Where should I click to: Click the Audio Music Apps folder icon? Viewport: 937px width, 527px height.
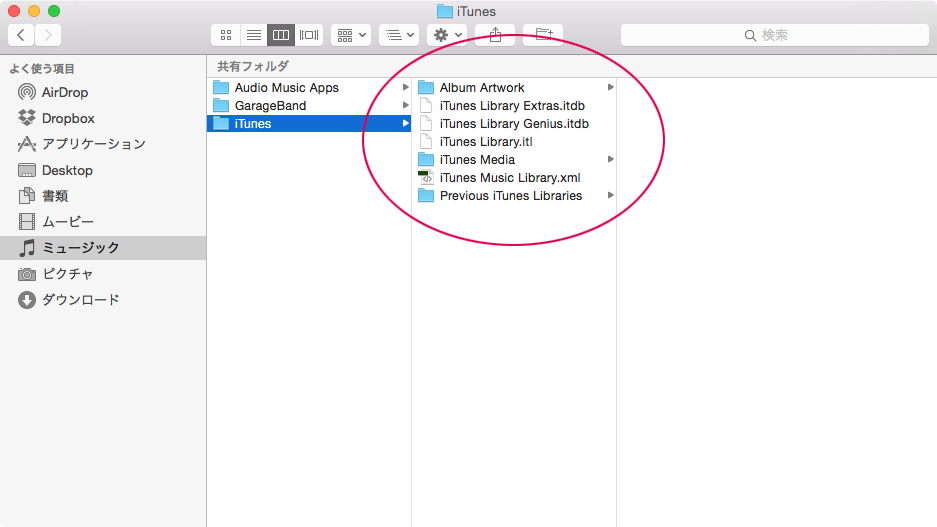[221, 87]
